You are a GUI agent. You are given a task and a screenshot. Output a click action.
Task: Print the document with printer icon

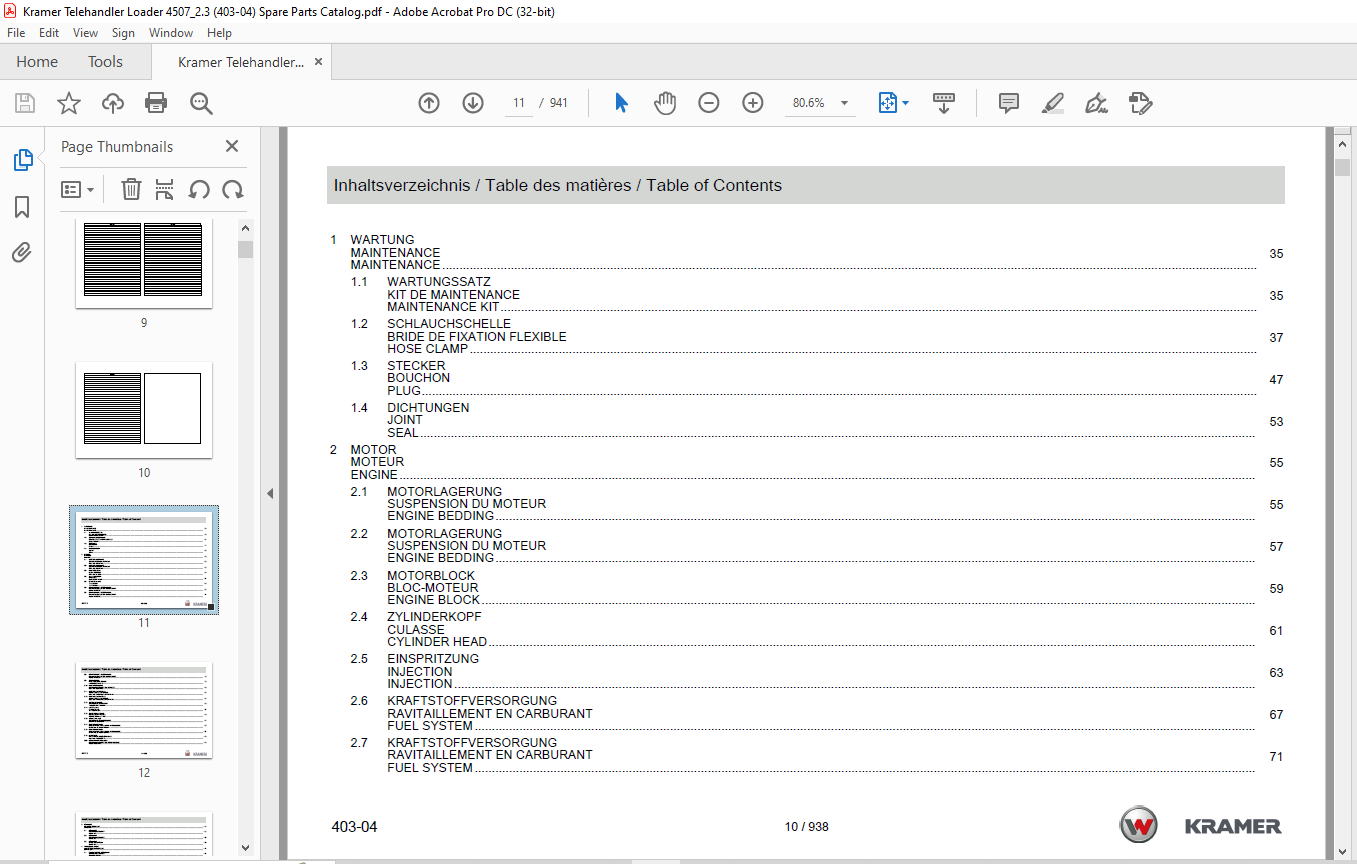pos(156,103)
